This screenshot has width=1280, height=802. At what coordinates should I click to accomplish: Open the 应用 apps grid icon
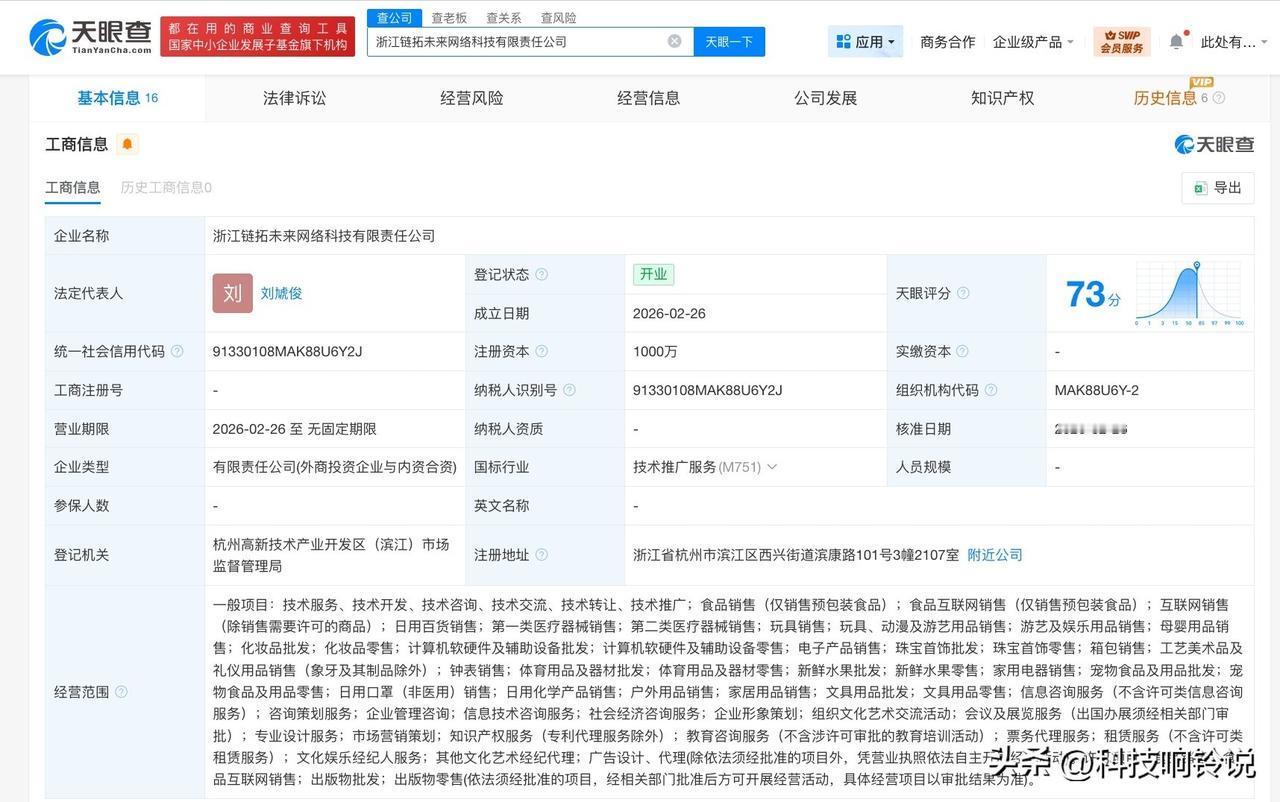(844, 40)
